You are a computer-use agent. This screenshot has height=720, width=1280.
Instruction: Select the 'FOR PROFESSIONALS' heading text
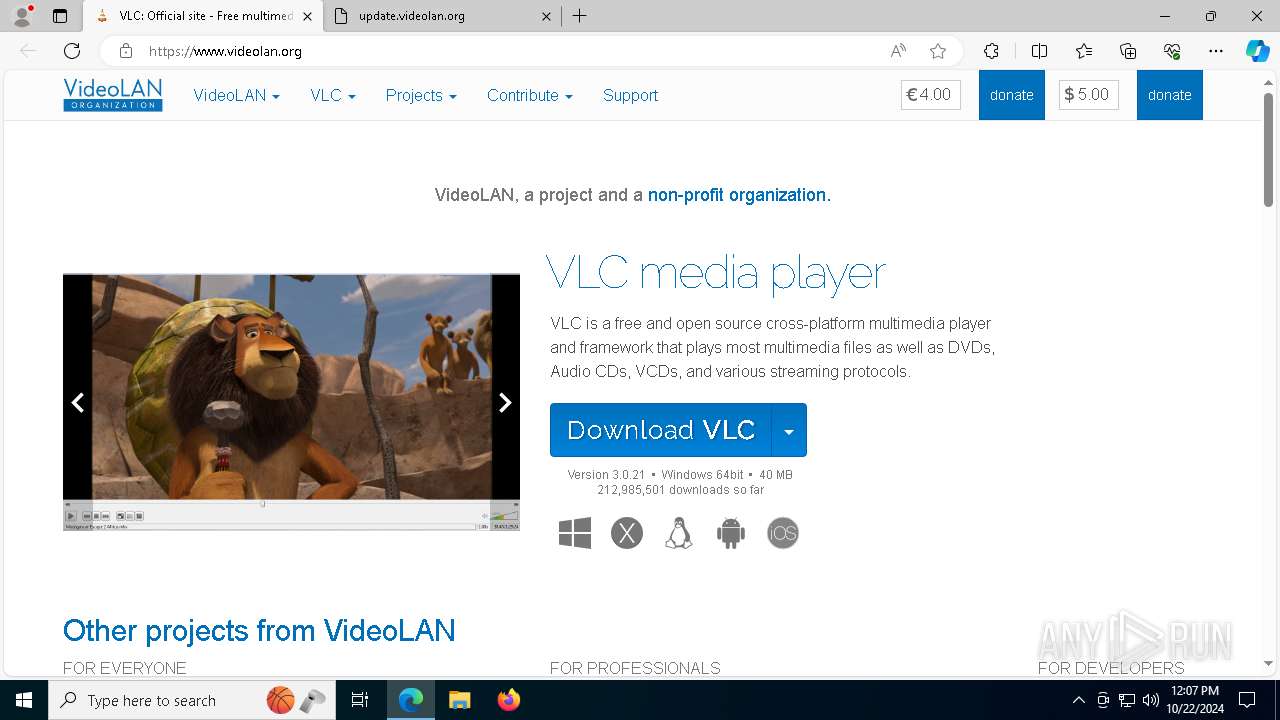pyautogui.click(x=635, y=668)
